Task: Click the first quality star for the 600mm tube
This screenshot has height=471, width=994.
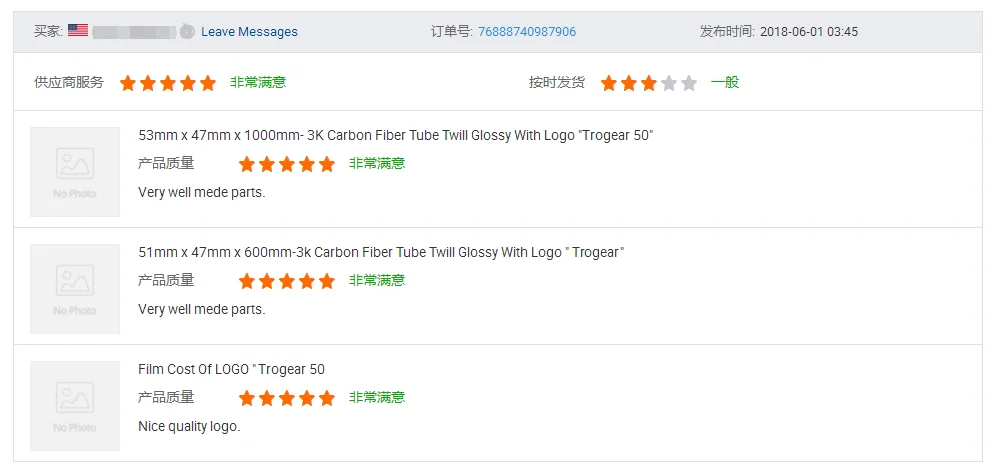Action: point(247,281)
